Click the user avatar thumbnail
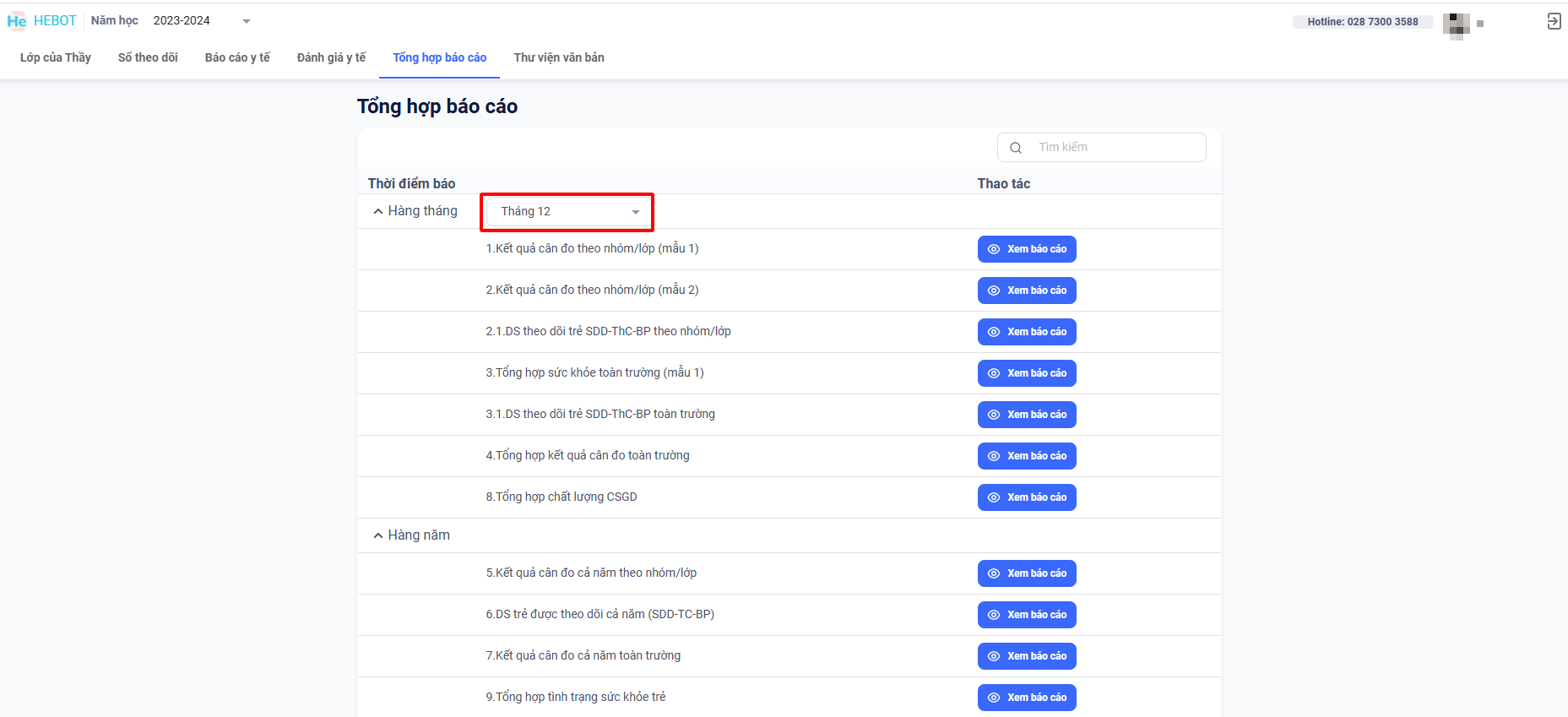 point(1457,24)
